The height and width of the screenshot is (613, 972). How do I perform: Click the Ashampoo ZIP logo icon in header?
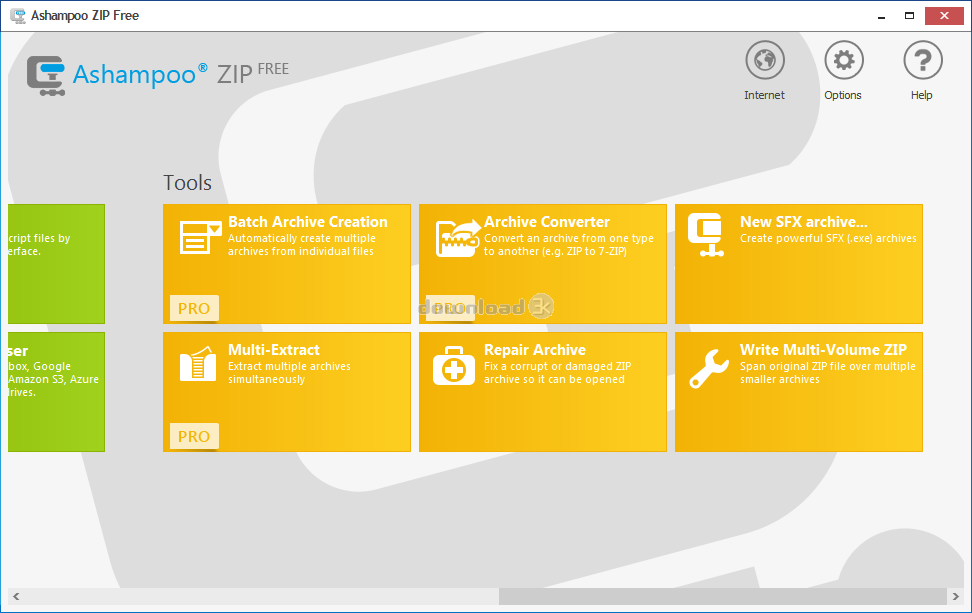[46, 76]
